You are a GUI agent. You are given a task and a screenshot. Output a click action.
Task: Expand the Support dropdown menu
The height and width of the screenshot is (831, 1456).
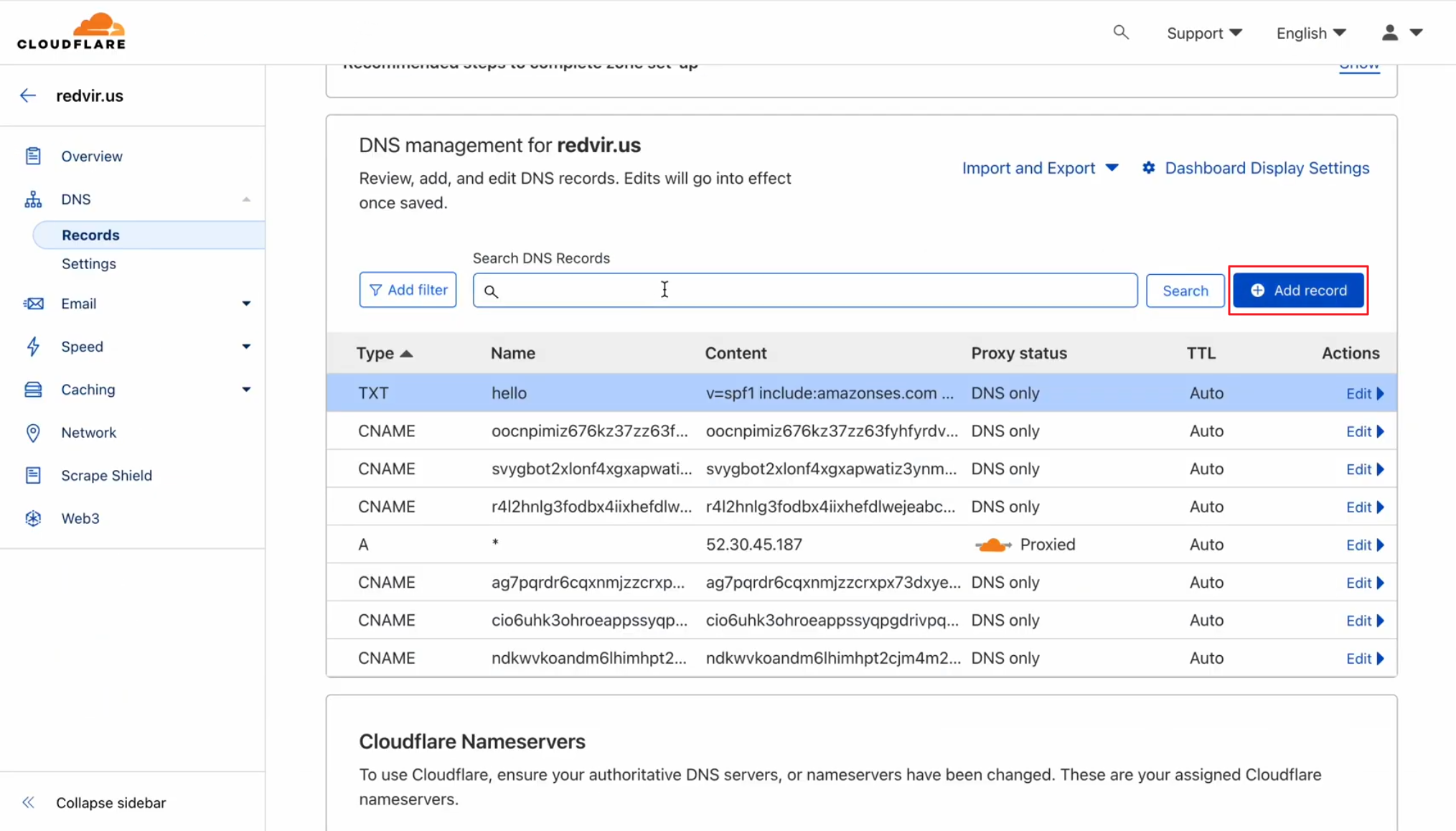tap(1204, 33)
